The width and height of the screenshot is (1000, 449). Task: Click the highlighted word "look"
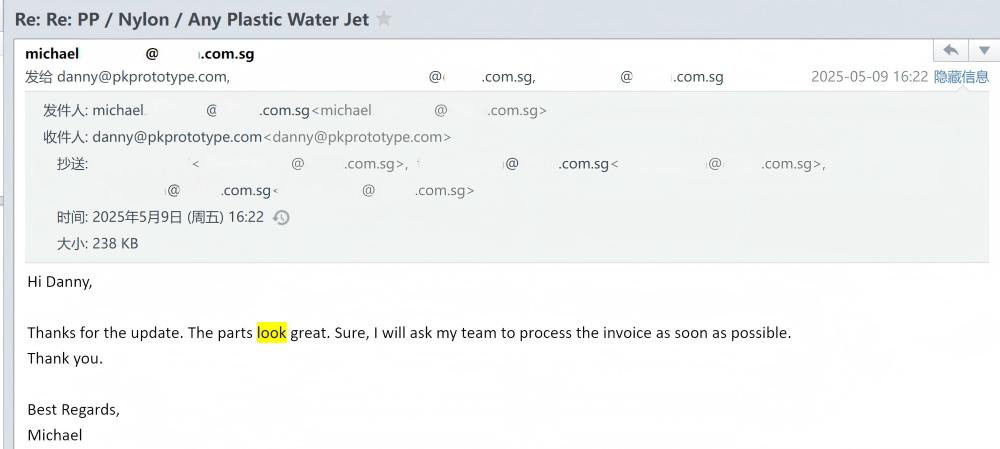coord(271,333)
